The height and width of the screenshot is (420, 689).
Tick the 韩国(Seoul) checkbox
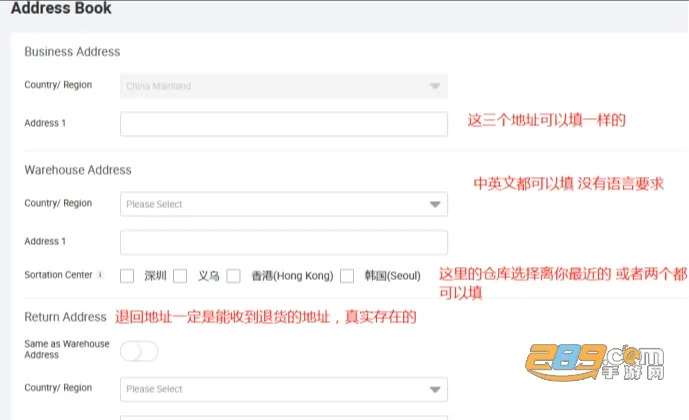click(x=347, y=276)
